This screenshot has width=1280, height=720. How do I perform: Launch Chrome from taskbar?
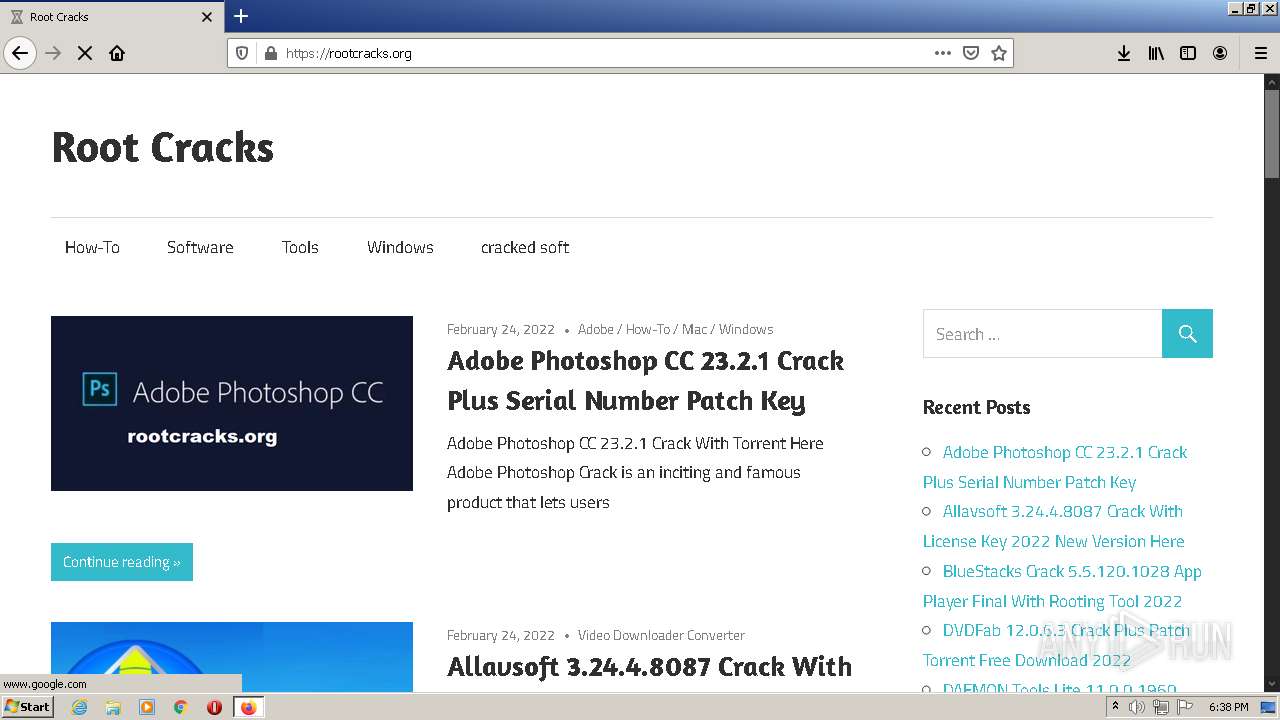(181, 707)
